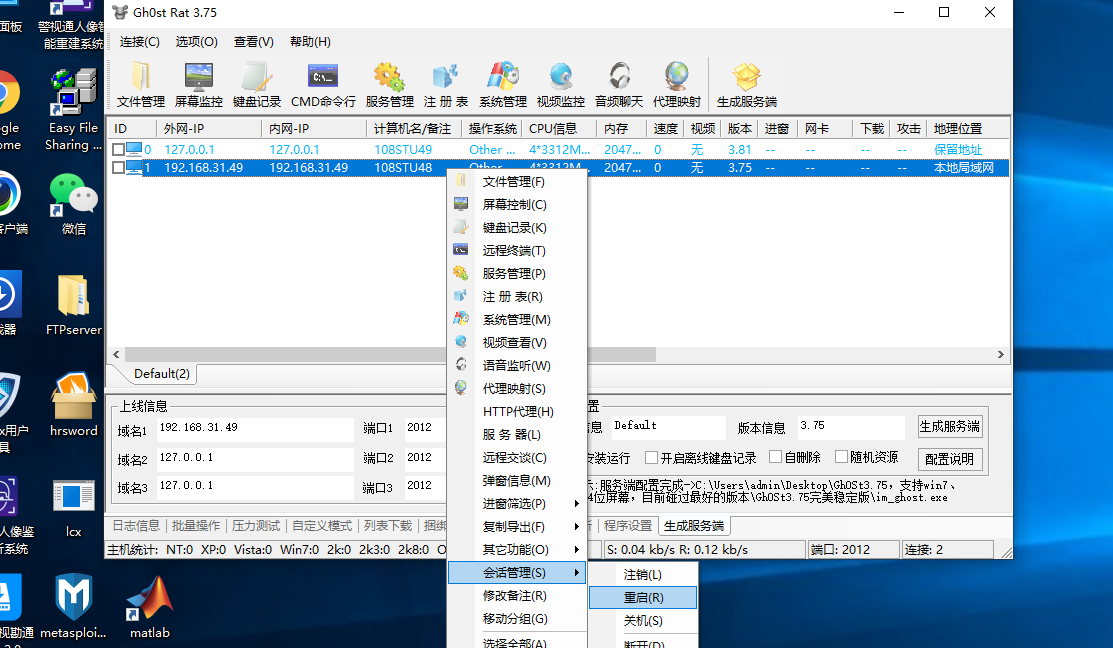Open the 键盘记录 keylogger toolbar icon
The image size is (1113, 648).
[x=257, y=84]
